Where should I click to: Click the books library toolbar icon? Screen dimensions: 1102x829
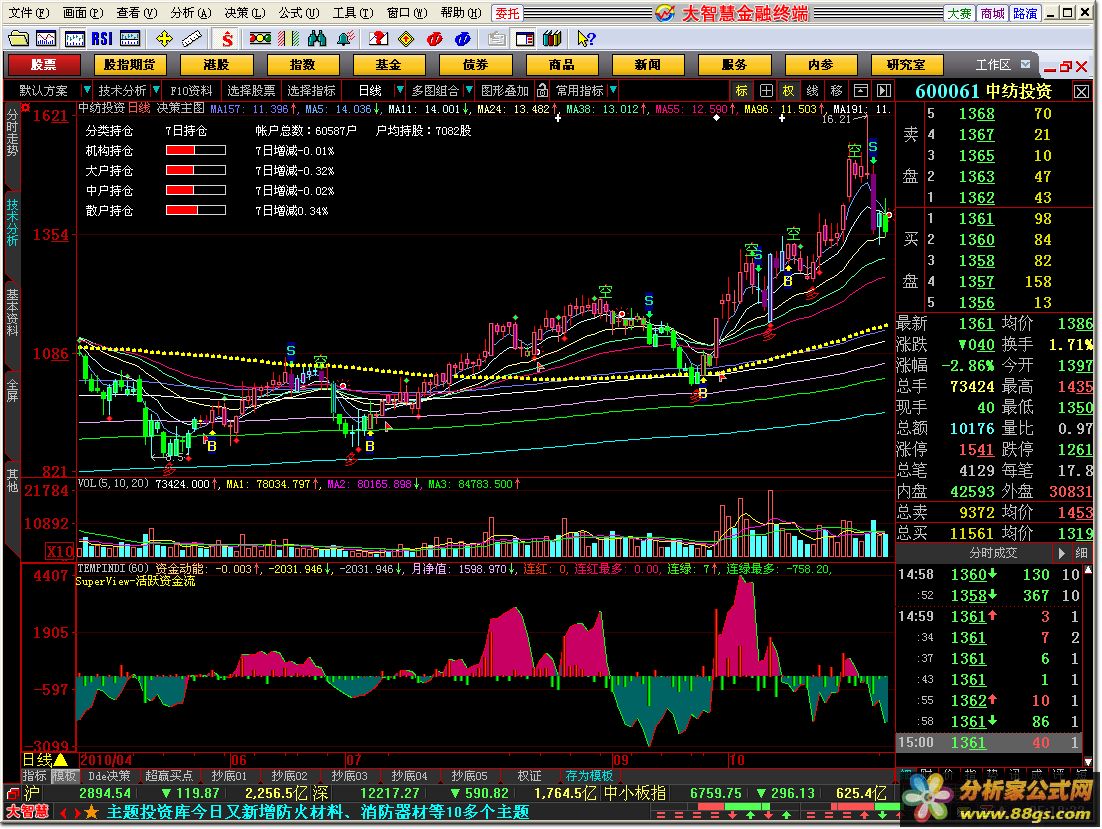click(552, 39)
